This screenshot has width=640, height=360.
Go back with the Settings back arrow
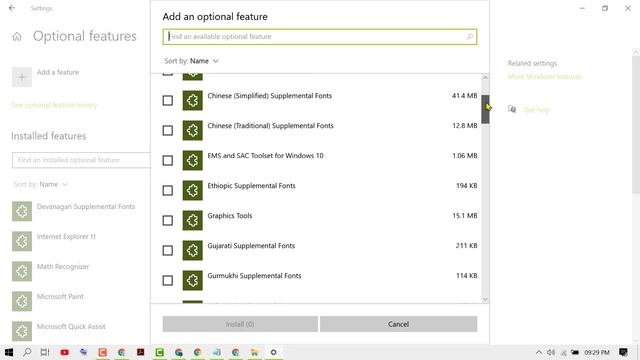(12, 8)
